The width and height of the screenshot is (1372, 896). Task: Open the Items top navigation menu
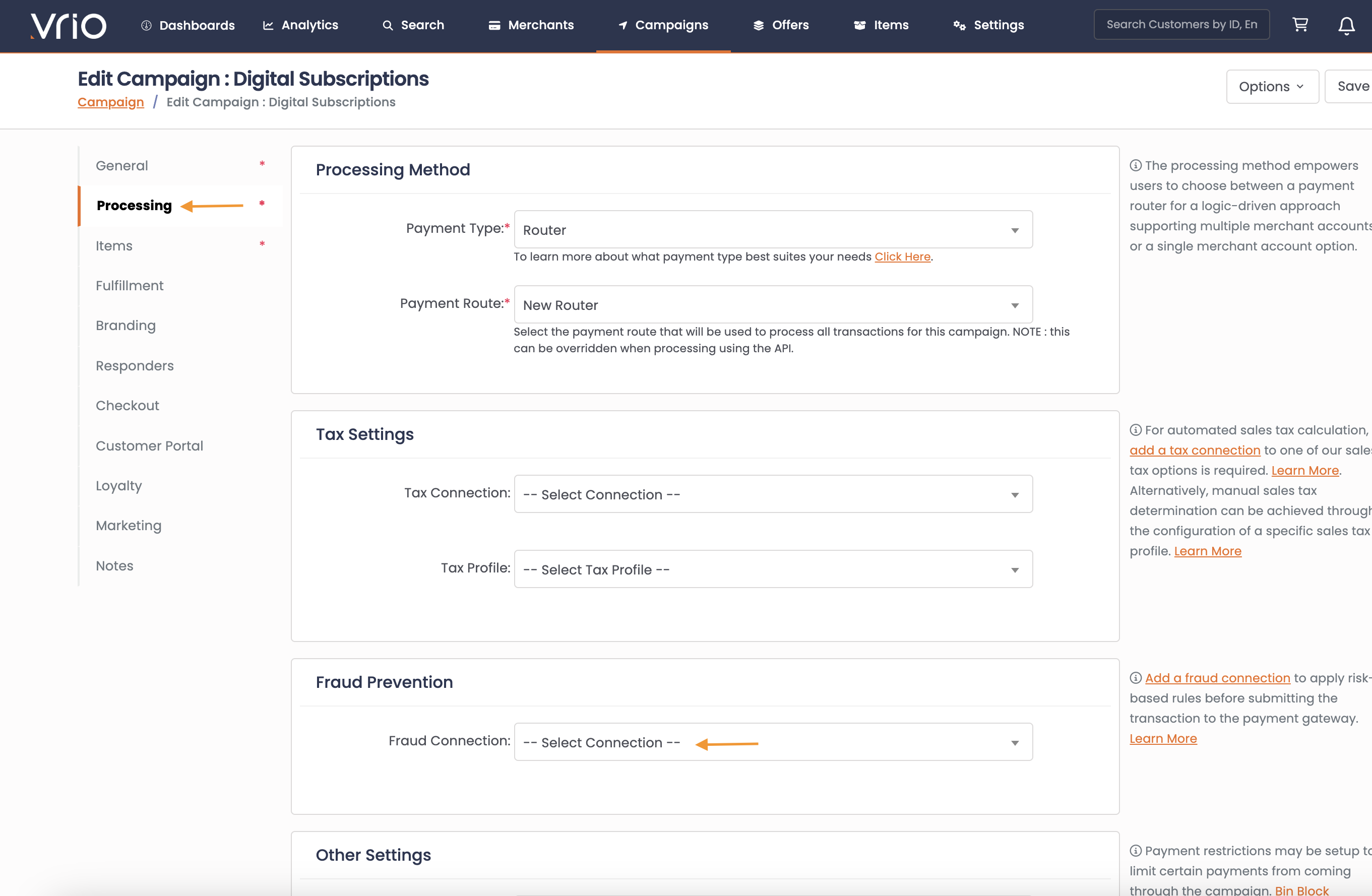[x=881, y=25]
